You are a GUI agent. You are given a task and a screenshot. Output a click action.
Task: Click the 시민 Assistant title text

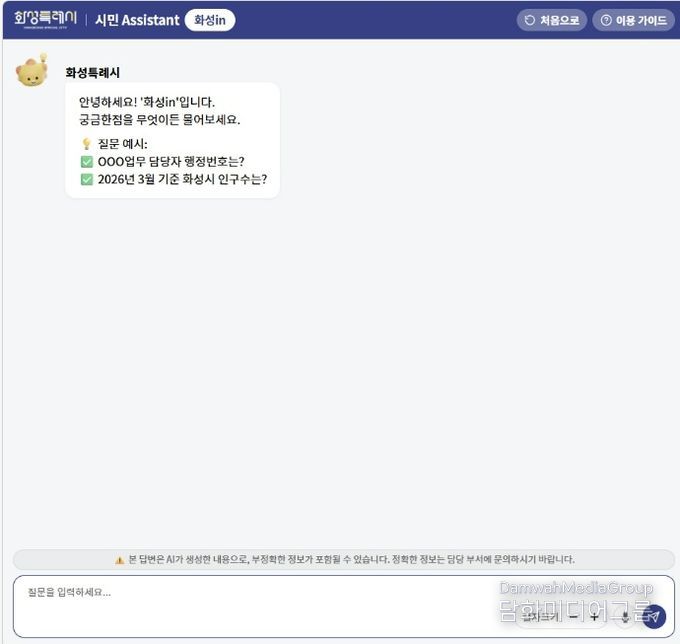[137, 20]
